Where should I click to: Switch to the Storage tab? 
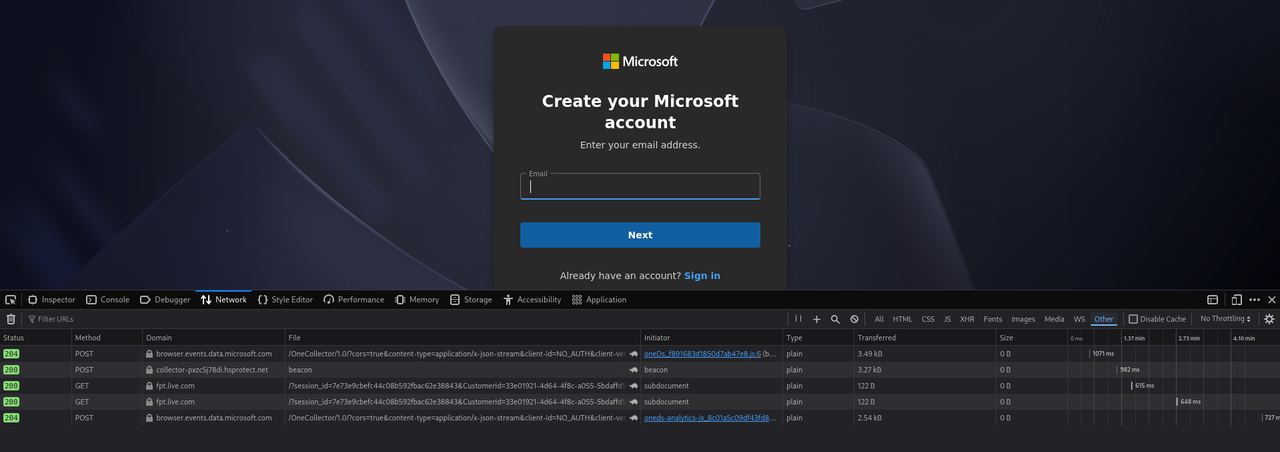pyautogui.click(x=470, y=299)
